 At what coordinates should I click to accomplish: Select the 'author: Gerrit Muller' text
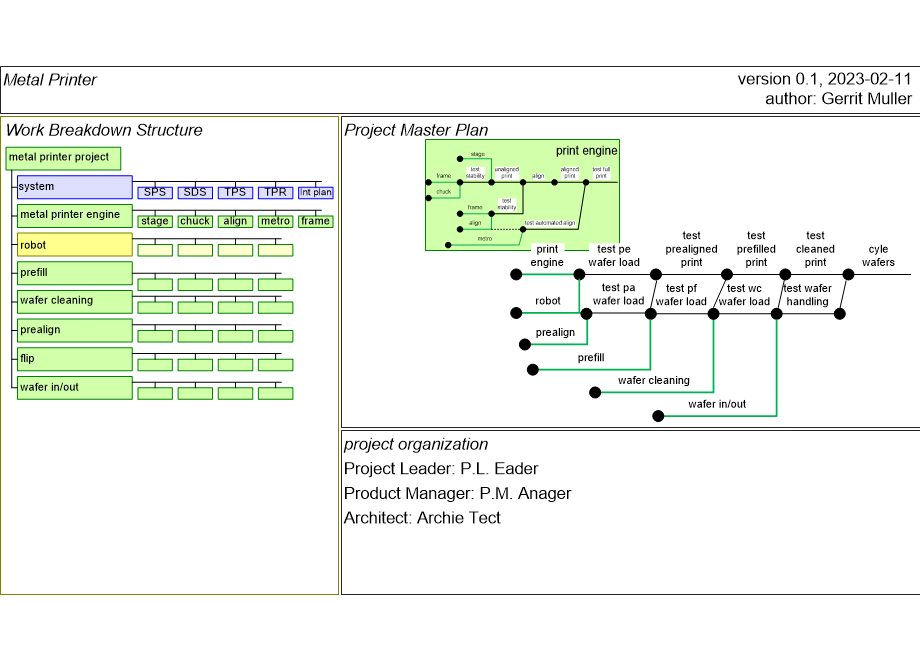click(x=838, y=99)
